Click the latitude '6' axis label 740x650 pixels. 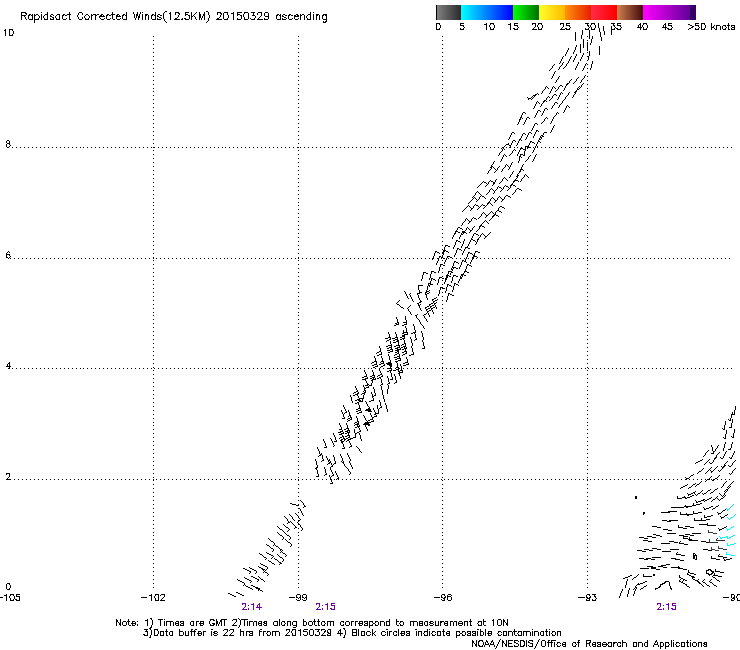(8, 255)
